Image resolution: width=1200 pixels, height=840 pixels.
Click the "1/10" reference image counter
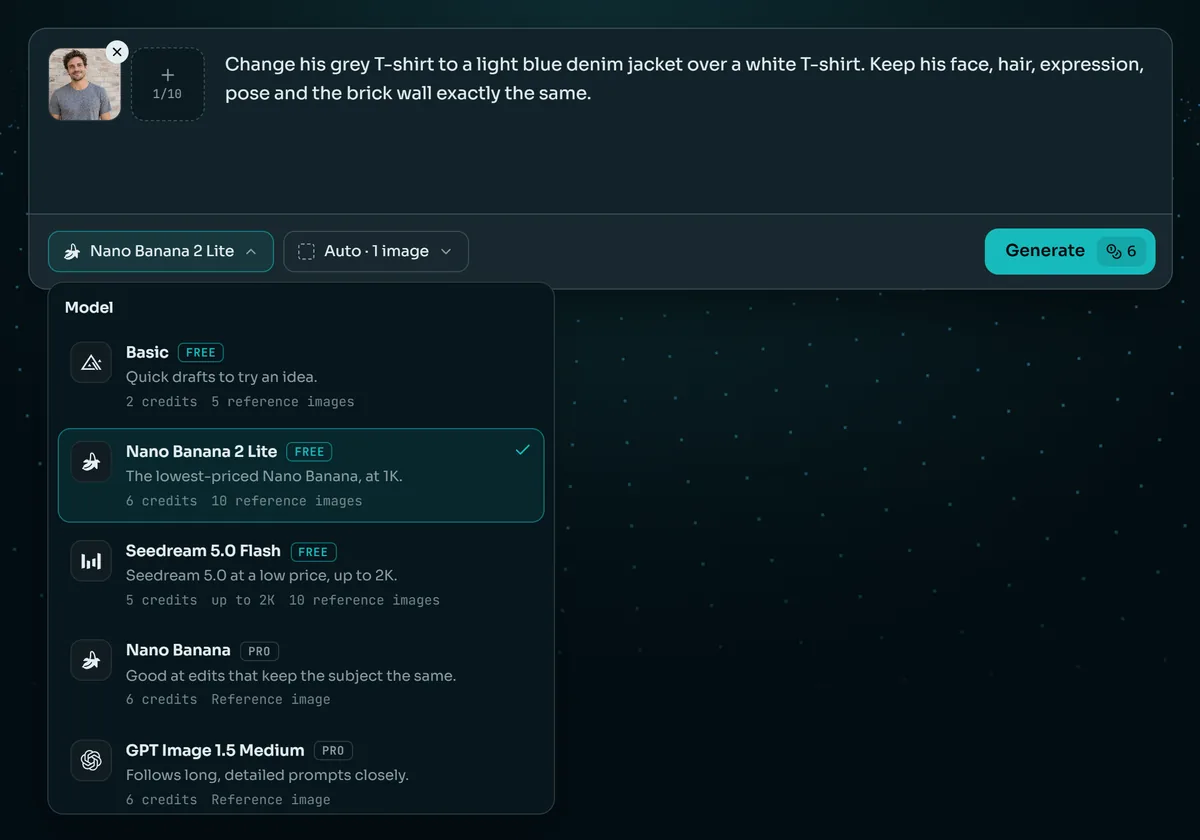[x=168, y=95]
